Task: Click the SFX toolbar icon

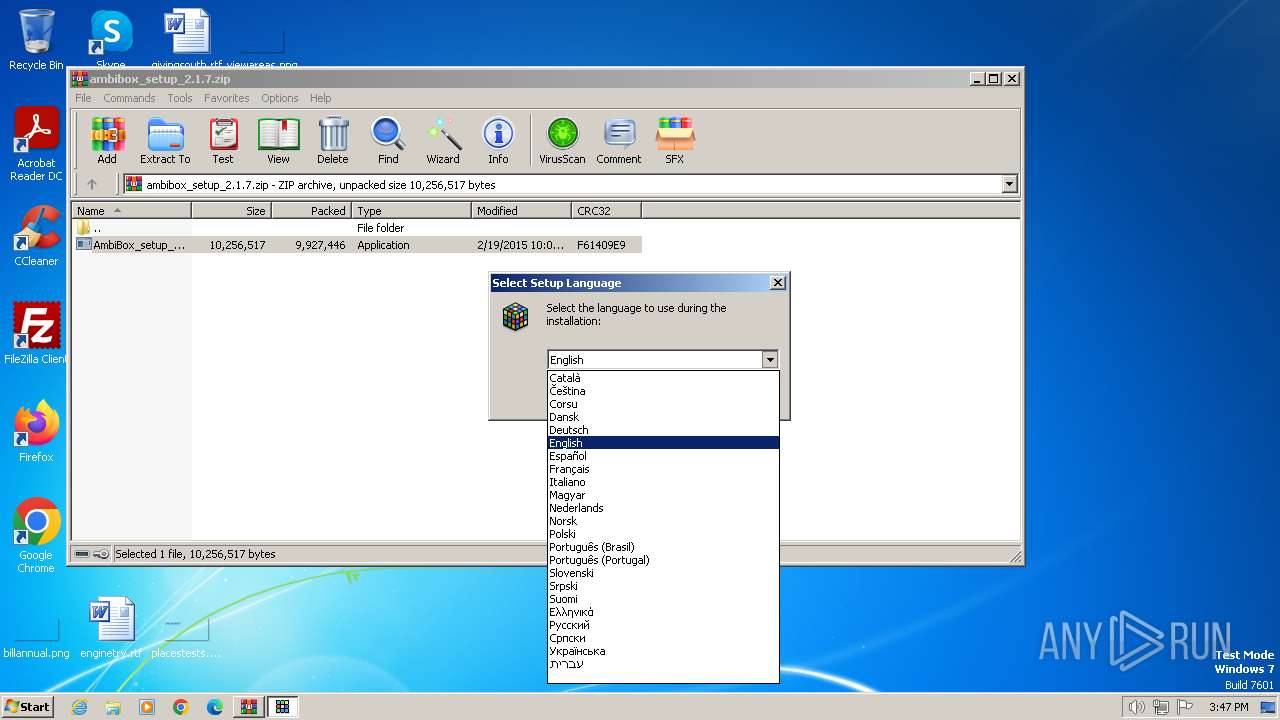Action: click(x=675, y=140)
